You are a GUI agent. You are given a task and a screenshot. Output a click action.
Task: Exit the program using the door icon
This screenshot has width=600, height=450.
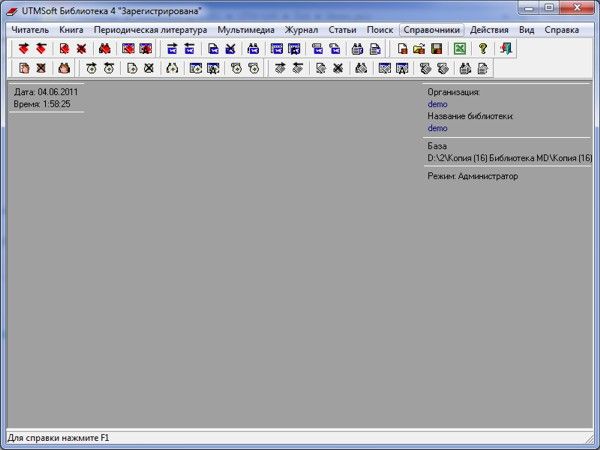pyautogui.click(x=506, y=49)
